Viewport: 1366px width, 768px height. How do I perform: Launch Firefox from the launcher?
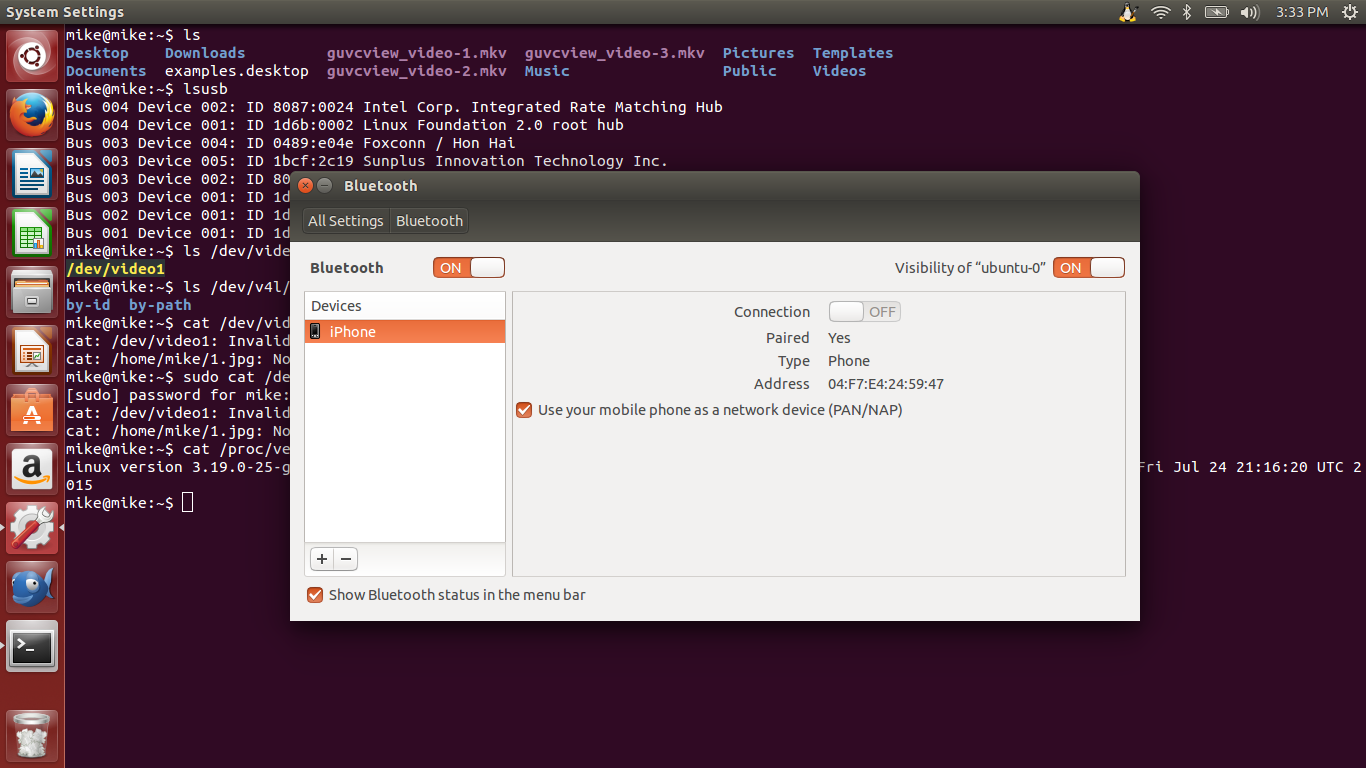click(x=33, y=115)
